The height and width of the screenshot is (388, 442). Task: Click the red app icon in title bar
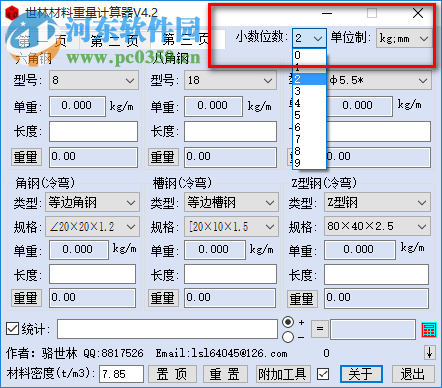point(12,13)
